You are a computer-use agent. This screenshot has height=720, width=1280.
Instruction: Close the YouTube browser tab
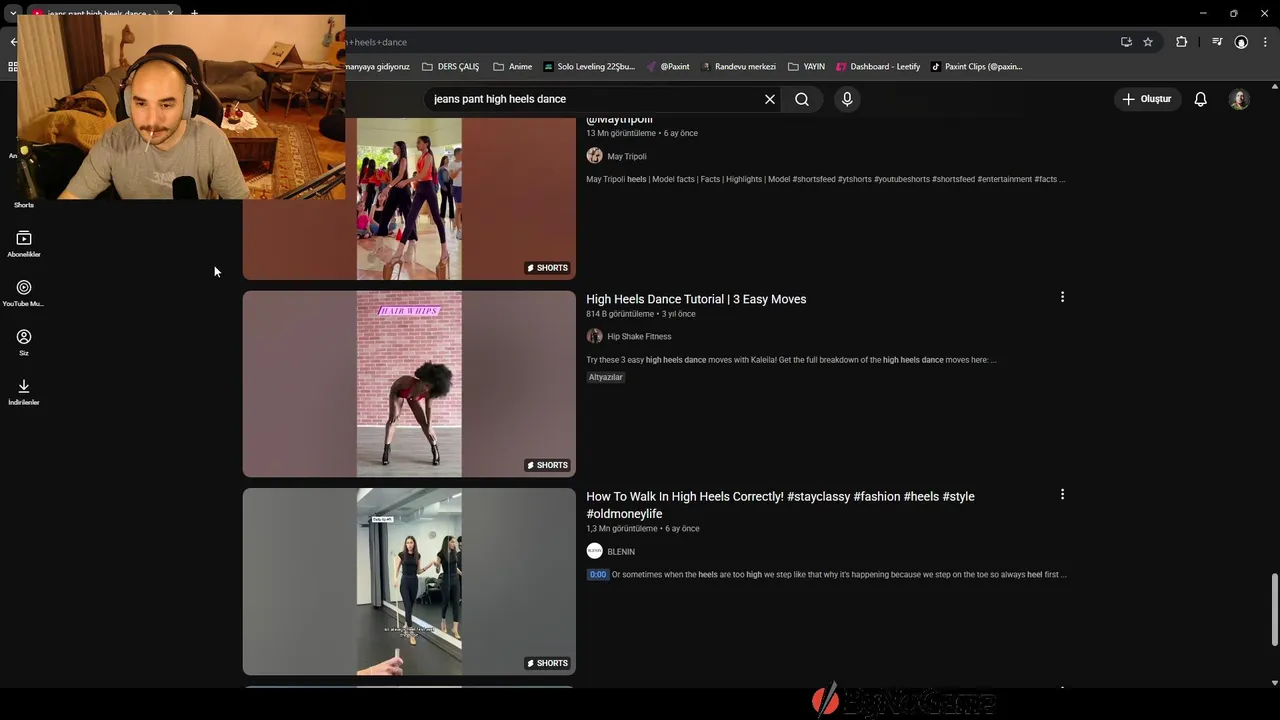click(171, 14)
